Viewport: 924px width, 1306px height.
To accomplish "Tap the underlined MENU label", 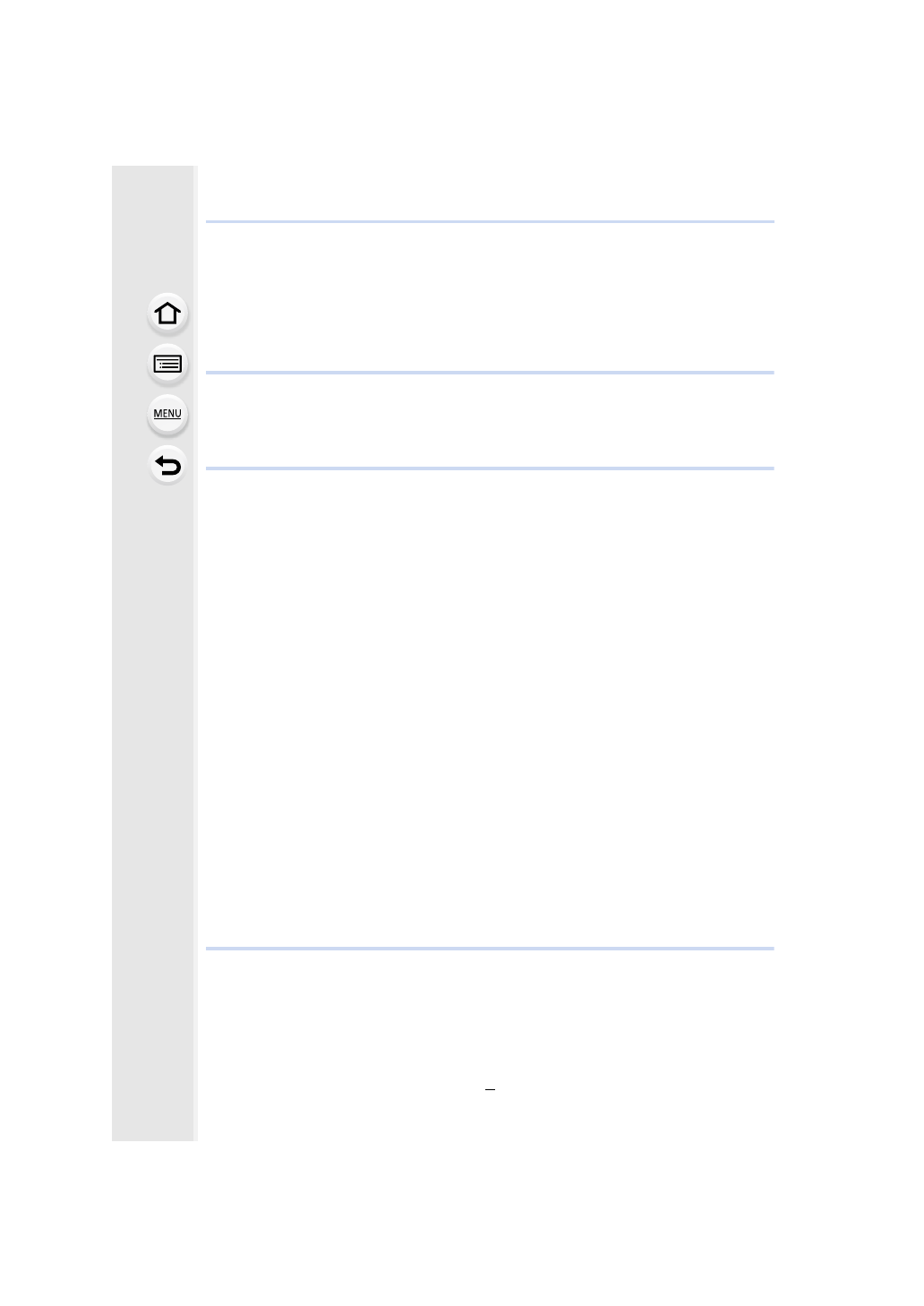I will 167,414.
